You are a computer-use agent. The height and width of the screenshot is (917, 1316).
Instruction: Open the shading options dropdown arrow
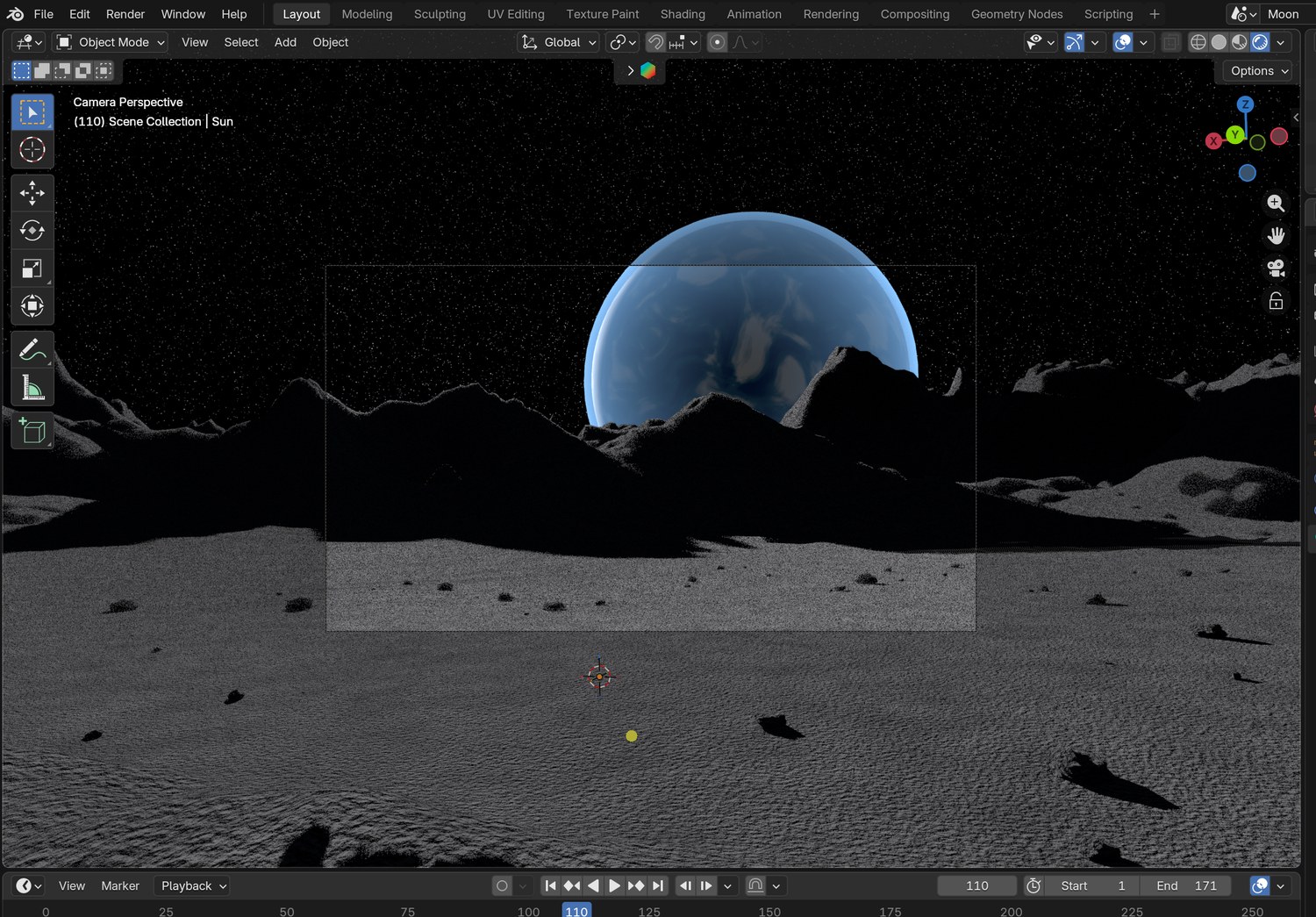1281,42
